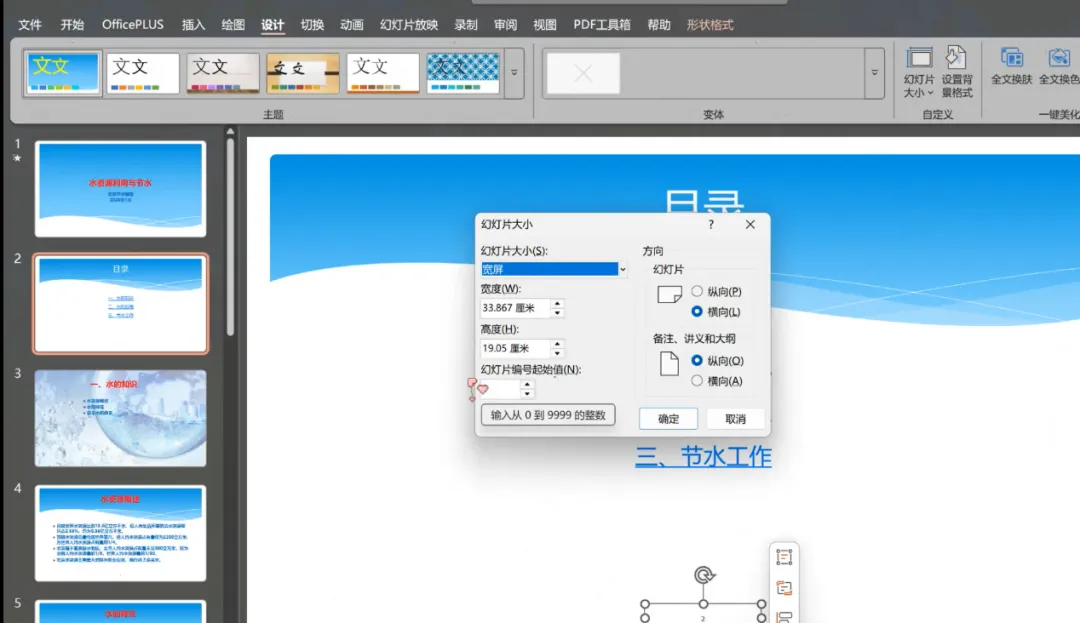Click the blank variant thumbnail
The height and width of the screenshot is (623, 1080).
[583, 73]
